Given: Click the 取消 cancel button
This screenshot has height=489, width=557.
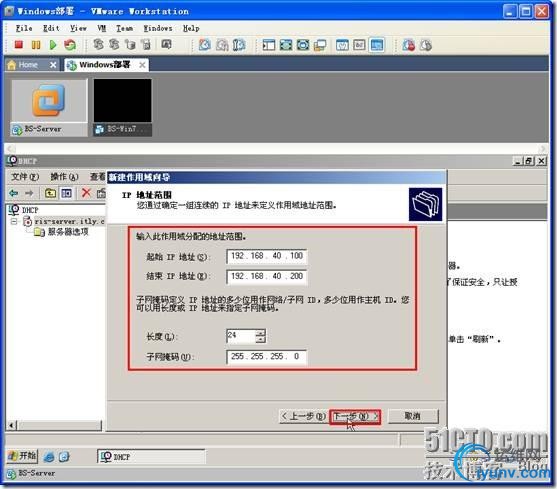Looking at the screenshot, I should point(413,416).
